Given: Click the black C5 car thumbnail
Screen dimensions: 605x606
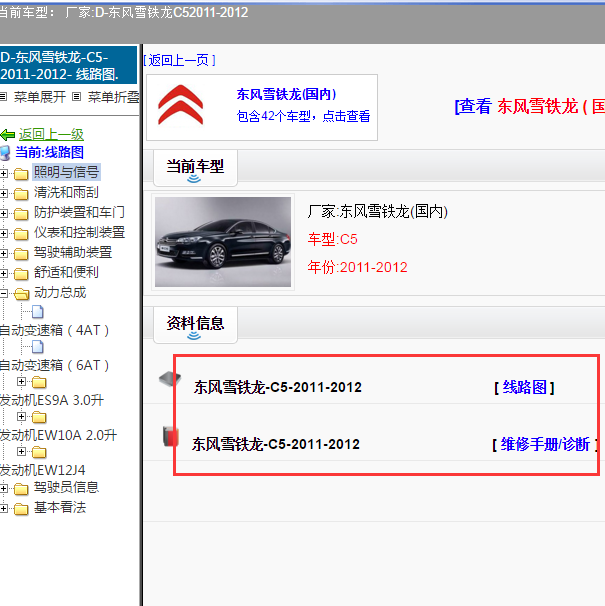Looking at the screenshot, I should (x=223, y=242).
